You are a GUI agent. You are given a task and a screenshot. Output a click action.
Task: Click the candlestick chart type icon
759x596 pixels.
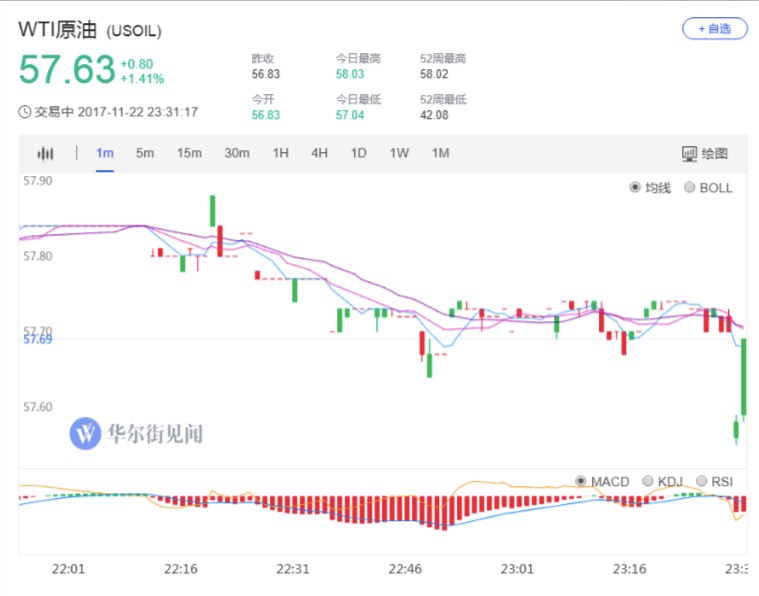[x=45, y=153]
